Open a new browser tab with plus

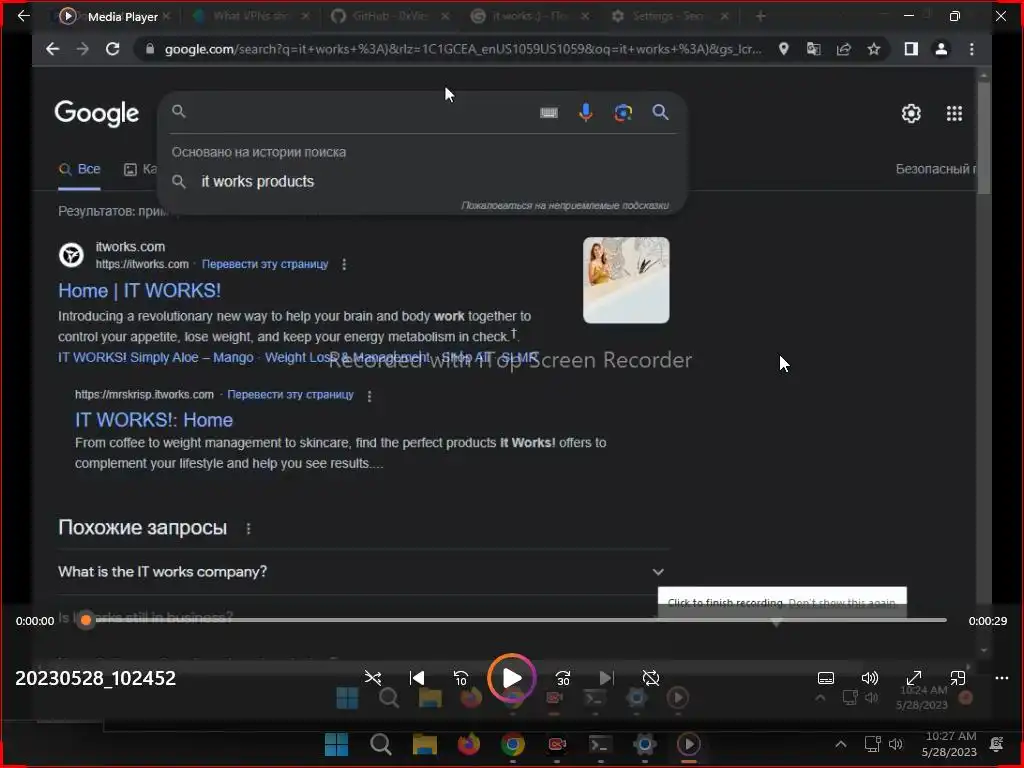760,16
